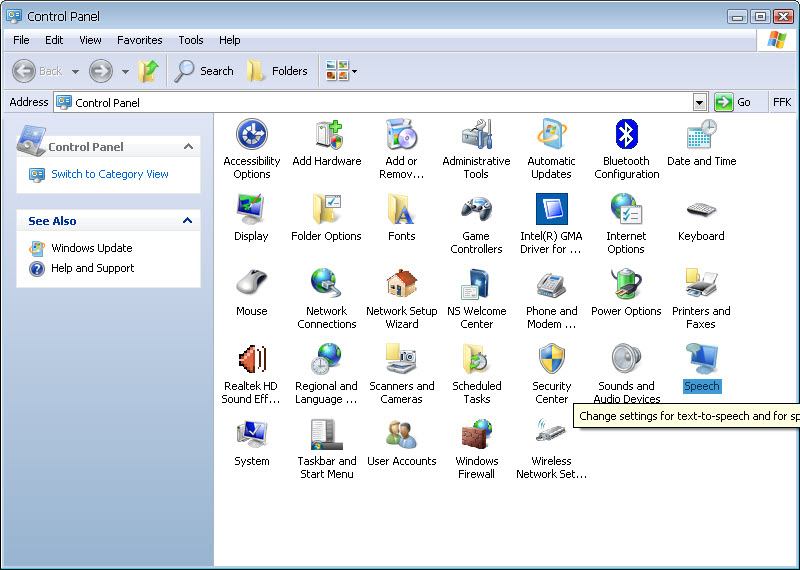Open Game Controllers icon

(477, 209)
